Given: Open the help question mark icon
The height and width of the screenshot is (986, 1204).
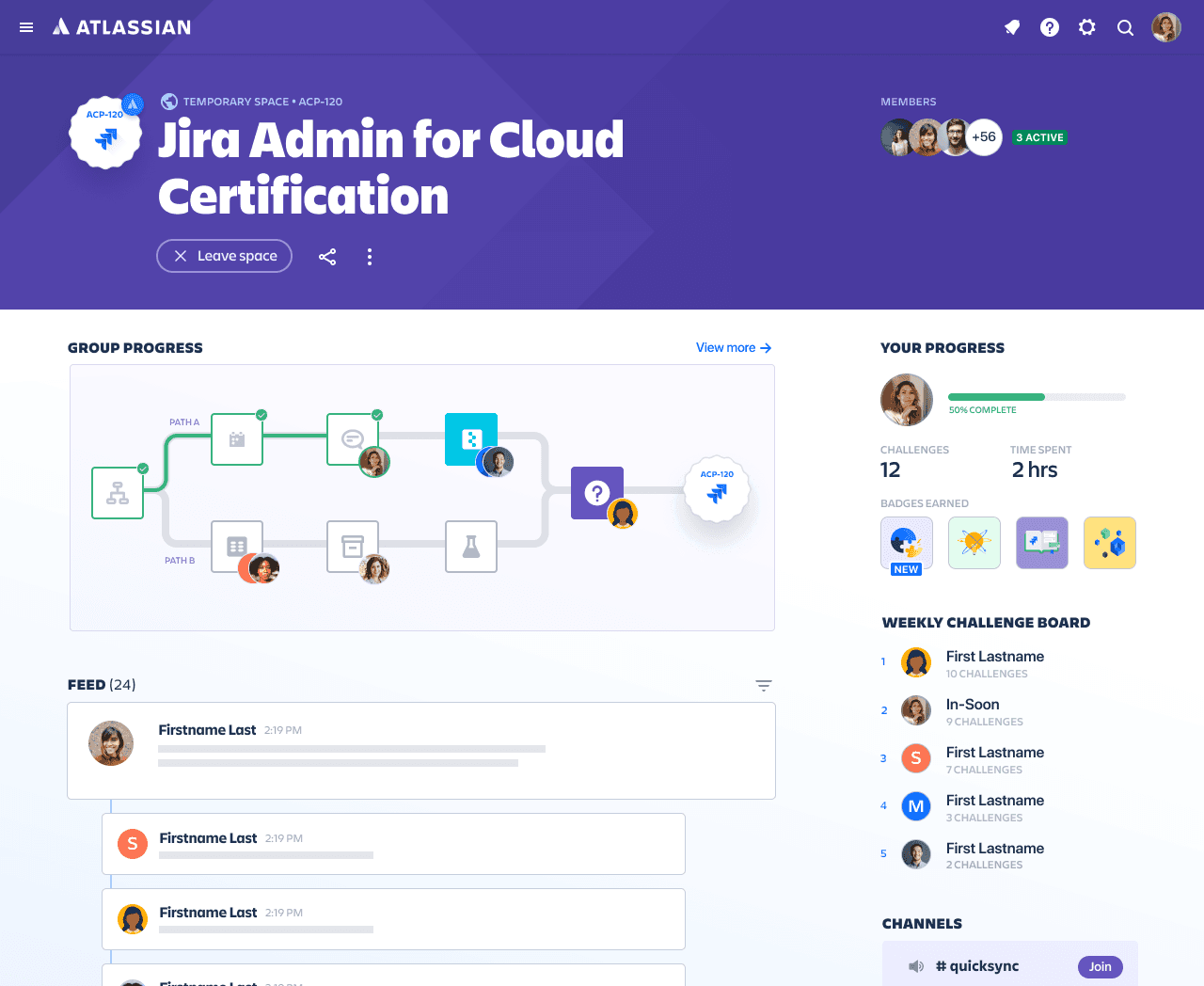Looking at the screenshot, I should pyautogui.click(x=1050, y=27).
